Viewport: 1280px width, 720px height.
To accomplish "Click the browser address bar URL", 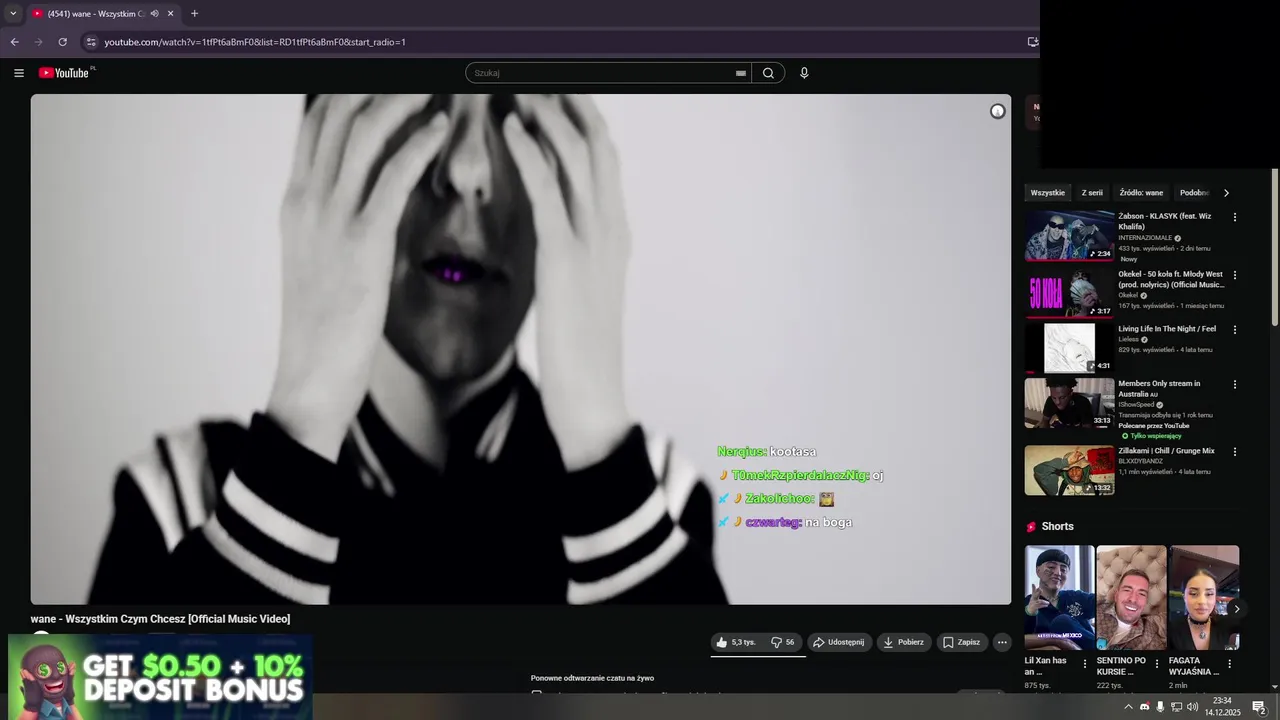I will (x=255, y=42).
